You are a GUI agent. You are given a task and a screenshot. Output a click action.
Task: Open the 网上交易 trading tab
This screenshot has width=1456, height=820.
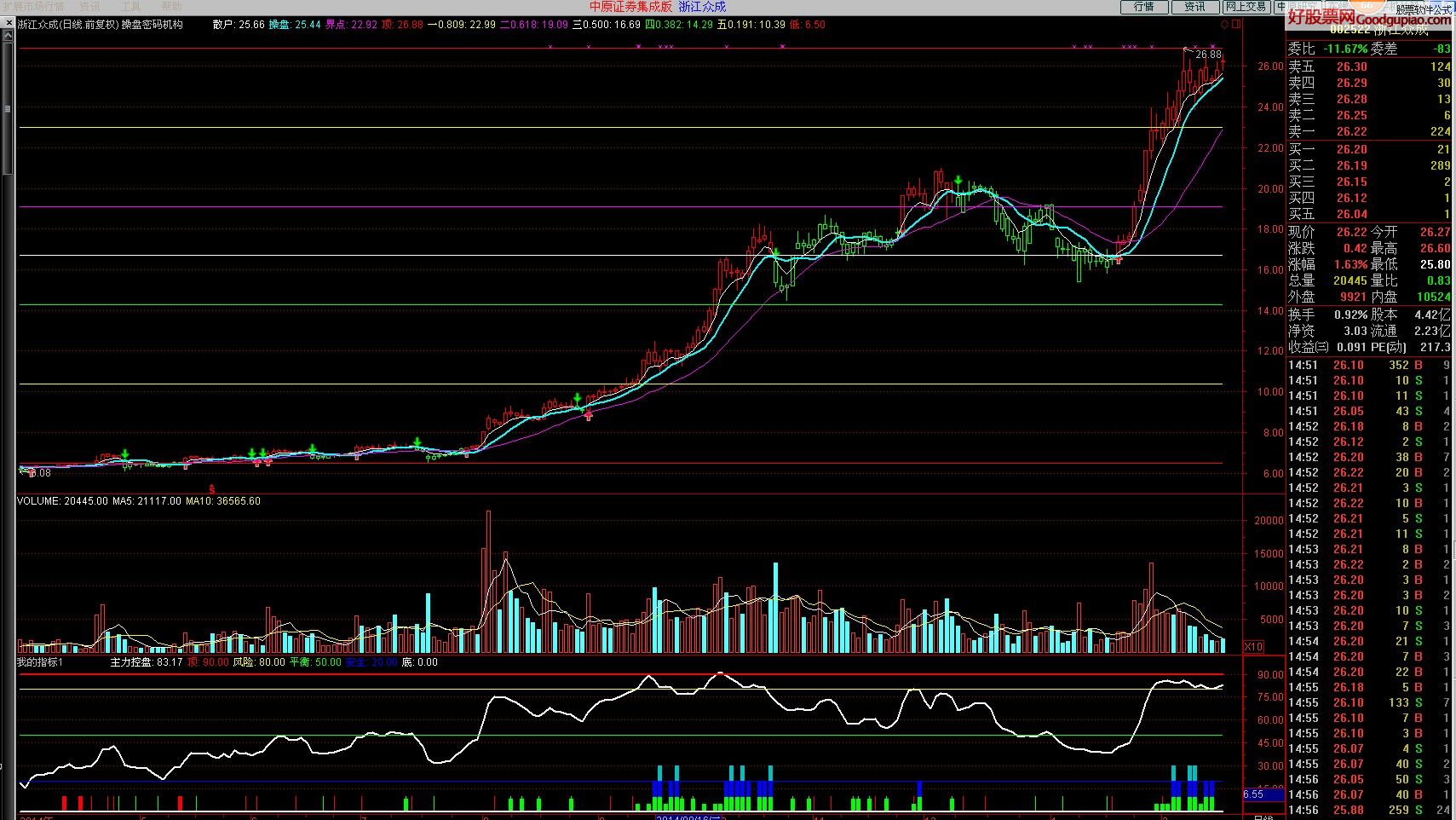coord(1246,7)
